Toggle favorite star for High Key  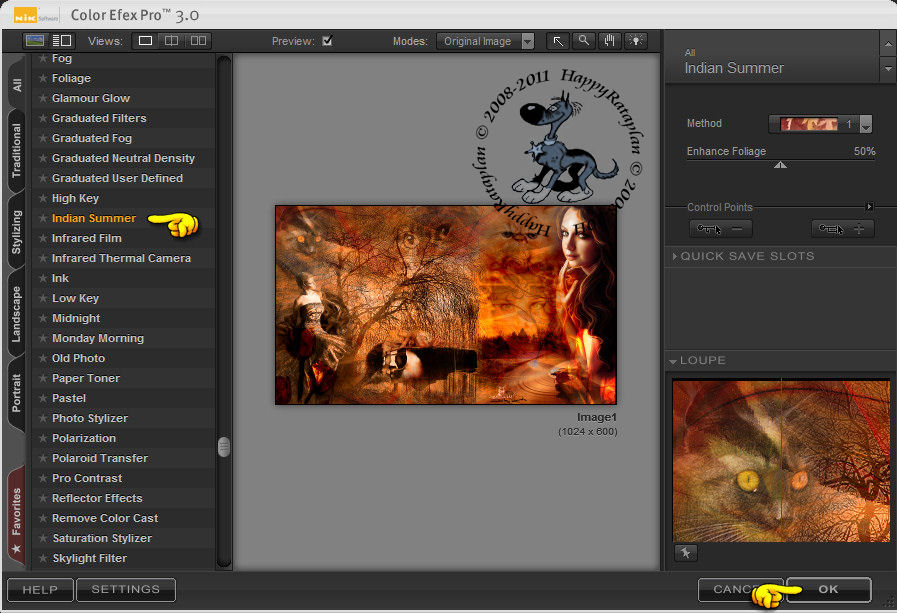[43, 198]
